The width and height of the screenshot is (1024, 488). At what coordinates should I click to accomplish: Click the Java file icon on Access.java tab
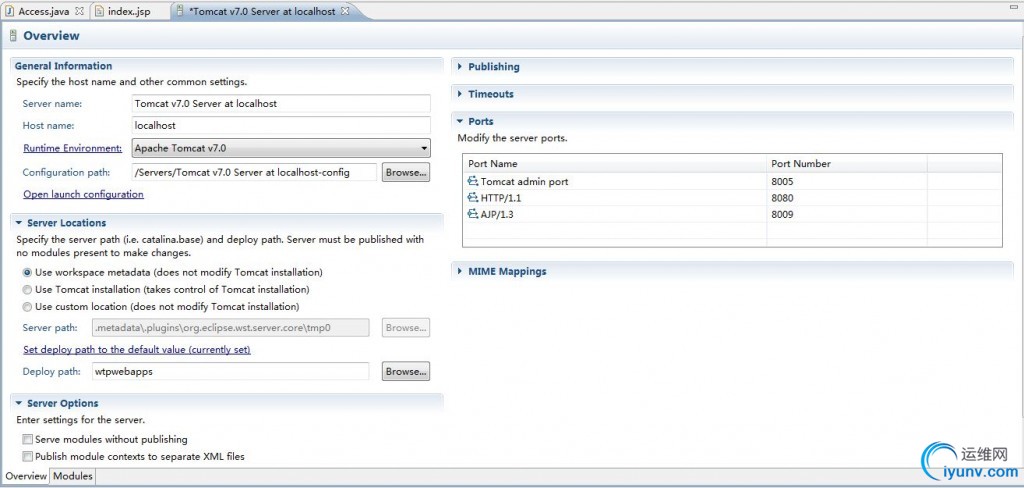[10, 12]
